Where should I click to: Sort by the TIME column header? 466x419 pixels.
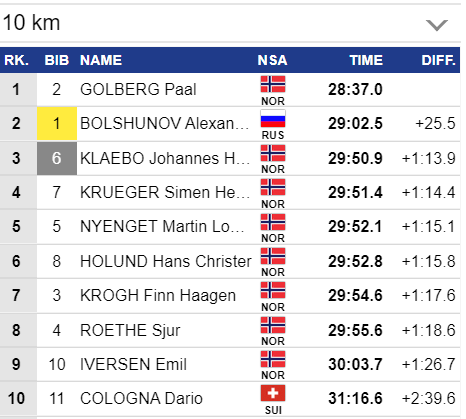[x=366, y=60]
